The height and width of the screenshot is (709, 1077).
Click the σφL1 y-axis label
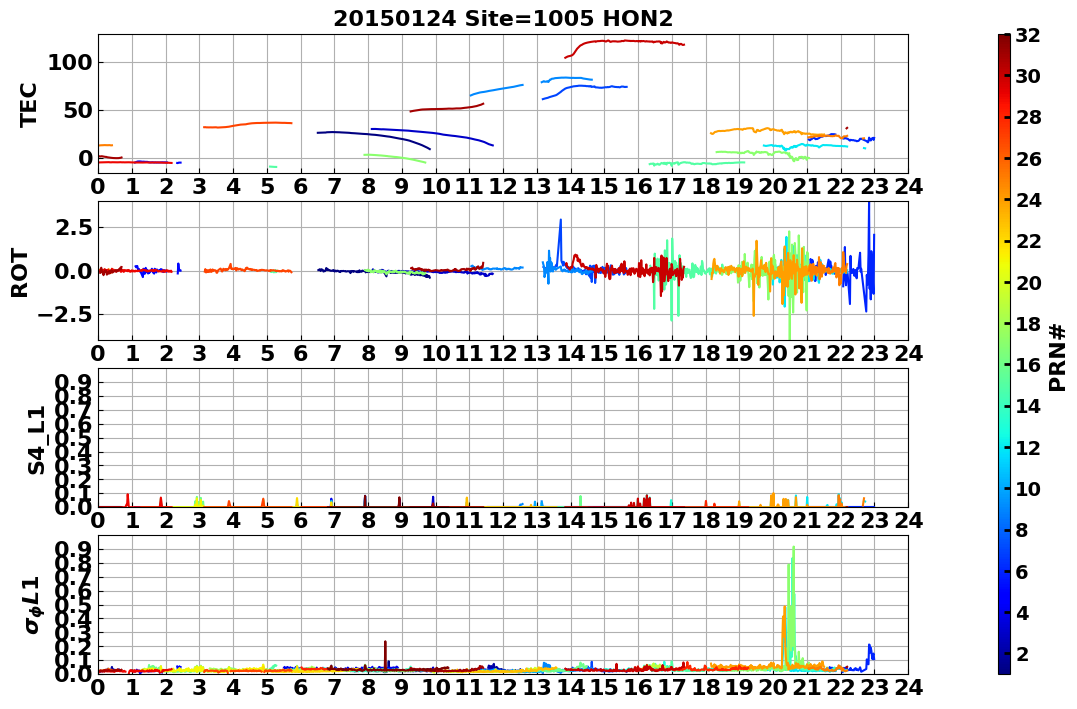click(x=33, y=605)
